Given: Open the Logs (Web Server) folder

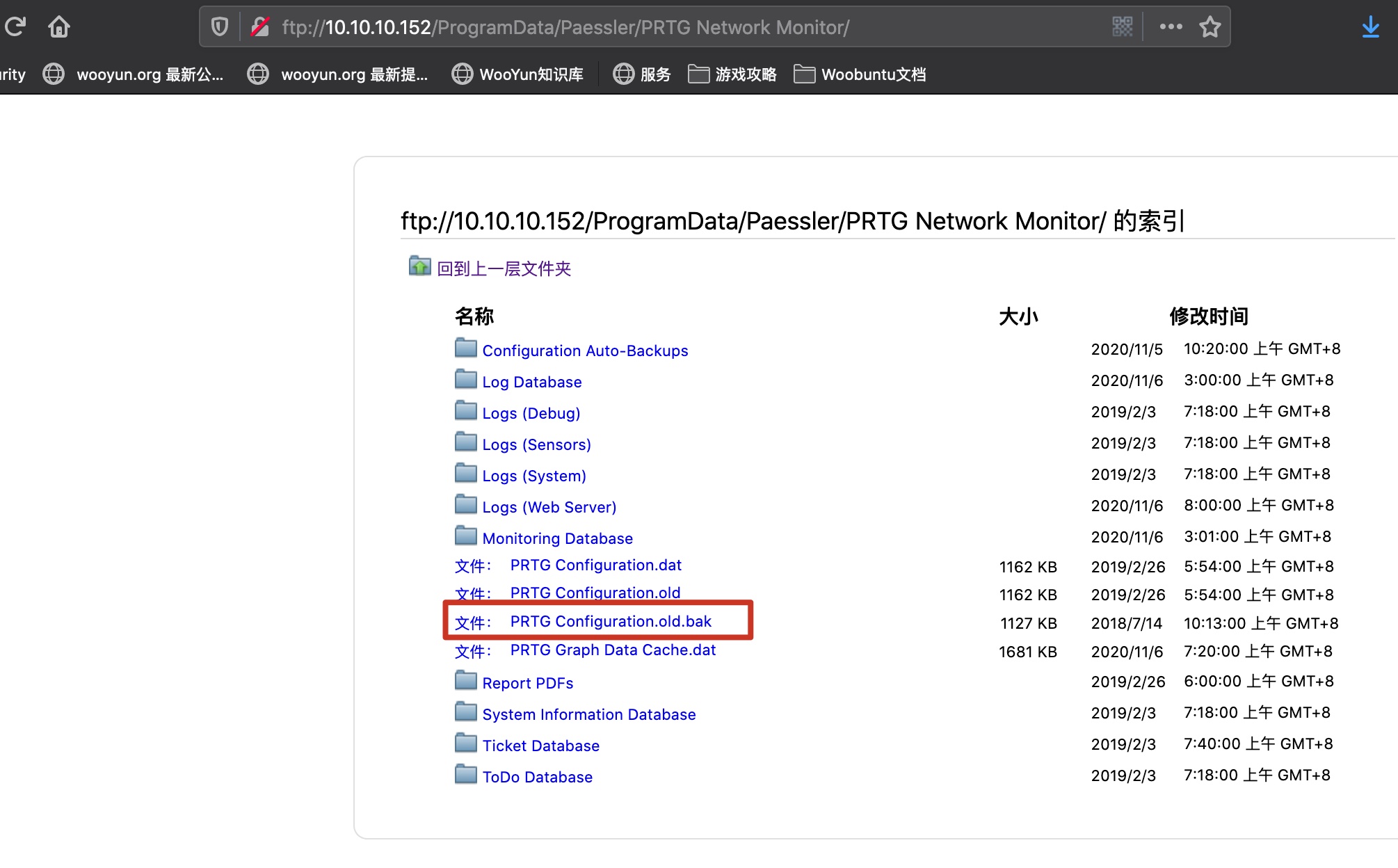Looking at the screenshot, I should [549, 507].
